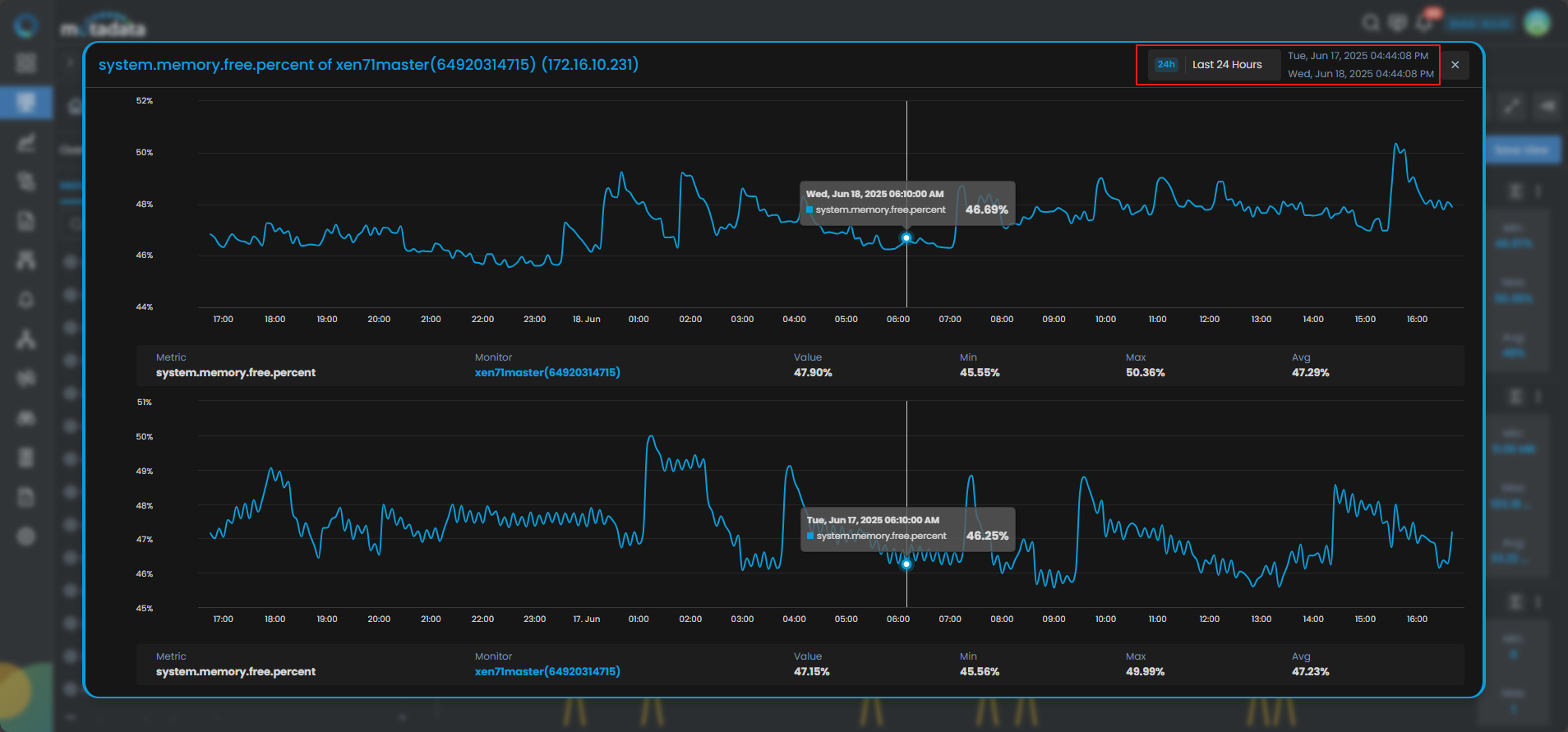Click the highest peak on the top chart
This screenshot has height=732, width=1568.
tap(1395, 145)
